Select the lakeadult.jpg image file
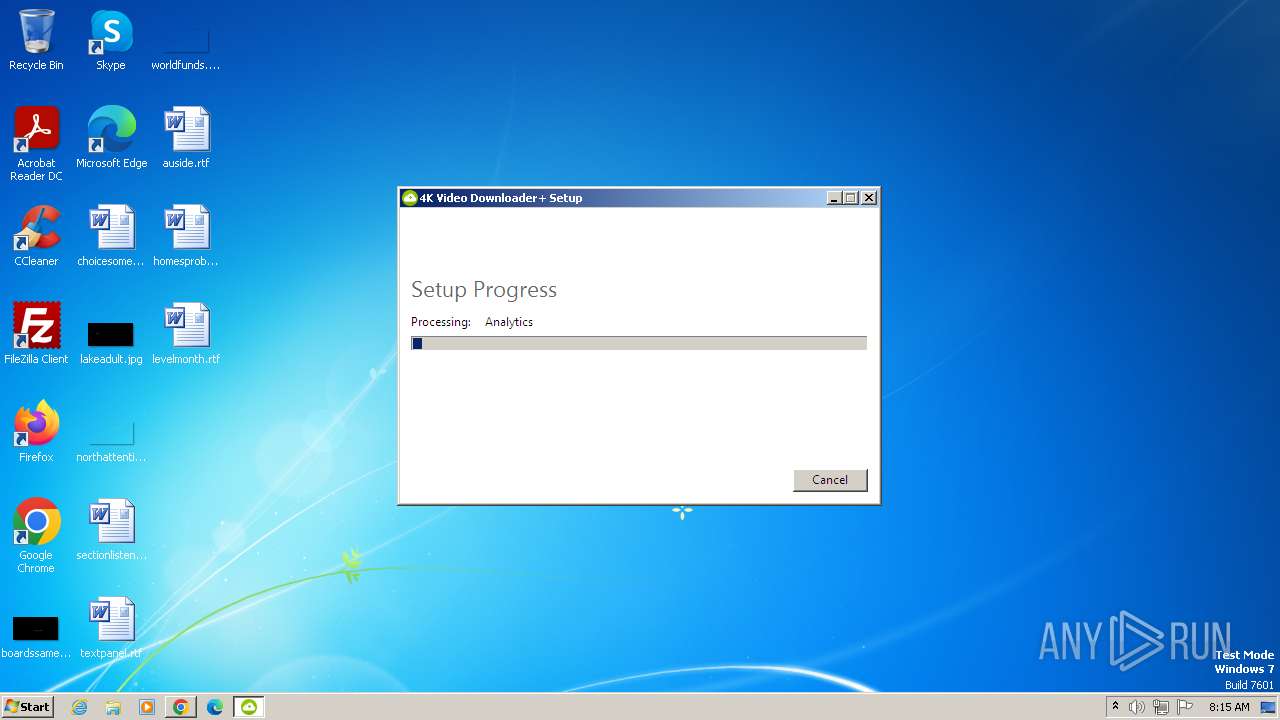The image size is (1280, 720). (111, 342)
